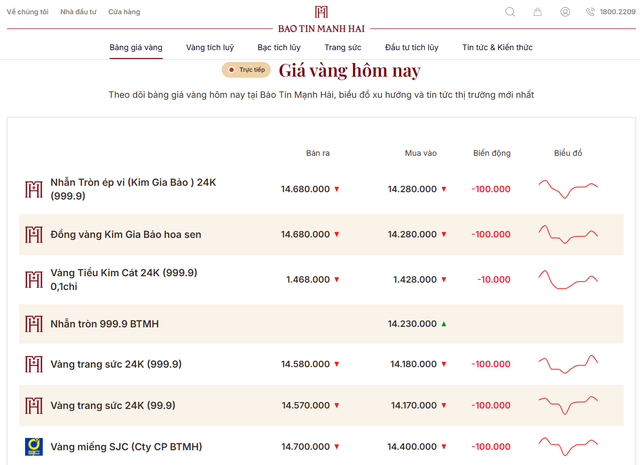This screenshot has height=465, width=640.
Task: Open the trend chart for Vàng Tiểu Kim Cát
Action: click(568, 280)
